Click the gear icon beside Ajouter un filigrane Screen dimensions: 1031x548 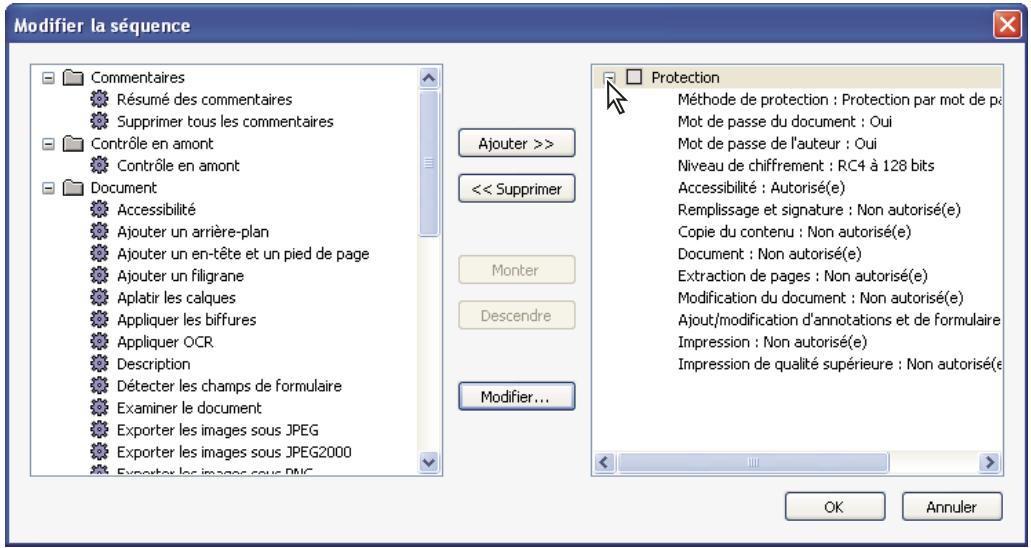(x=99, y=276)
